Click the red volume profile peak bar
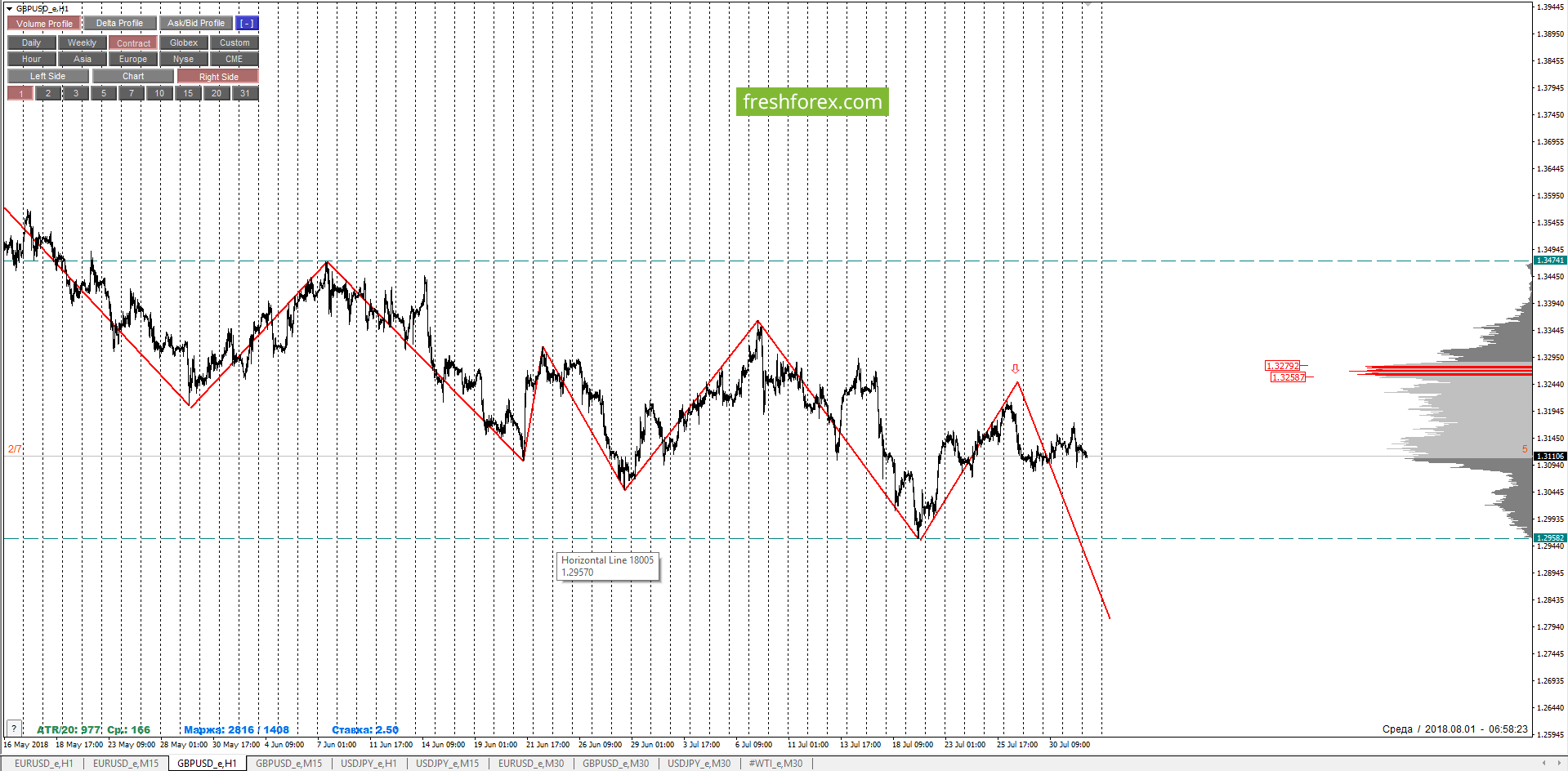 (1440, 372)
